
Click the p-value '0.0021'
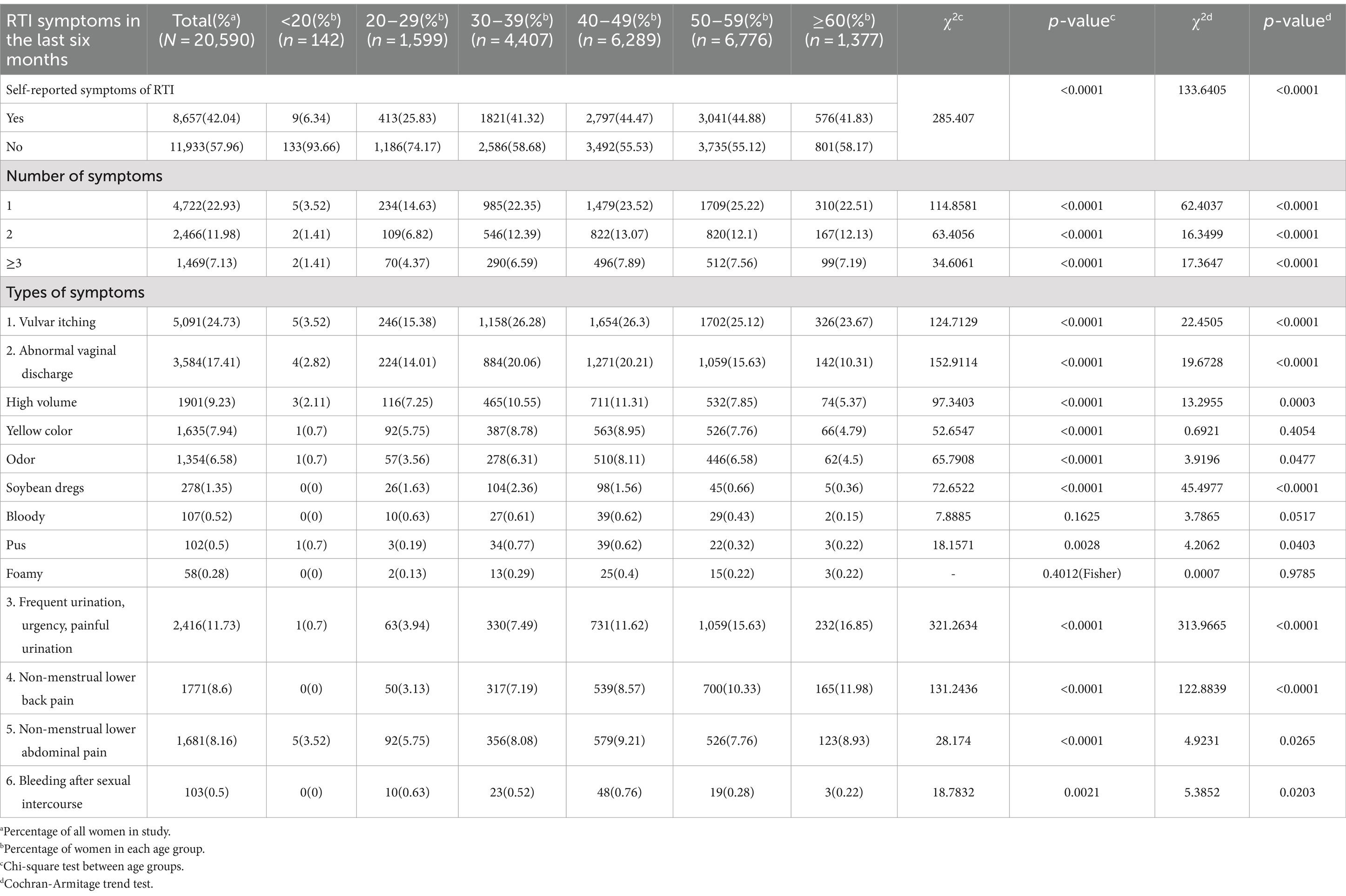1081,793
